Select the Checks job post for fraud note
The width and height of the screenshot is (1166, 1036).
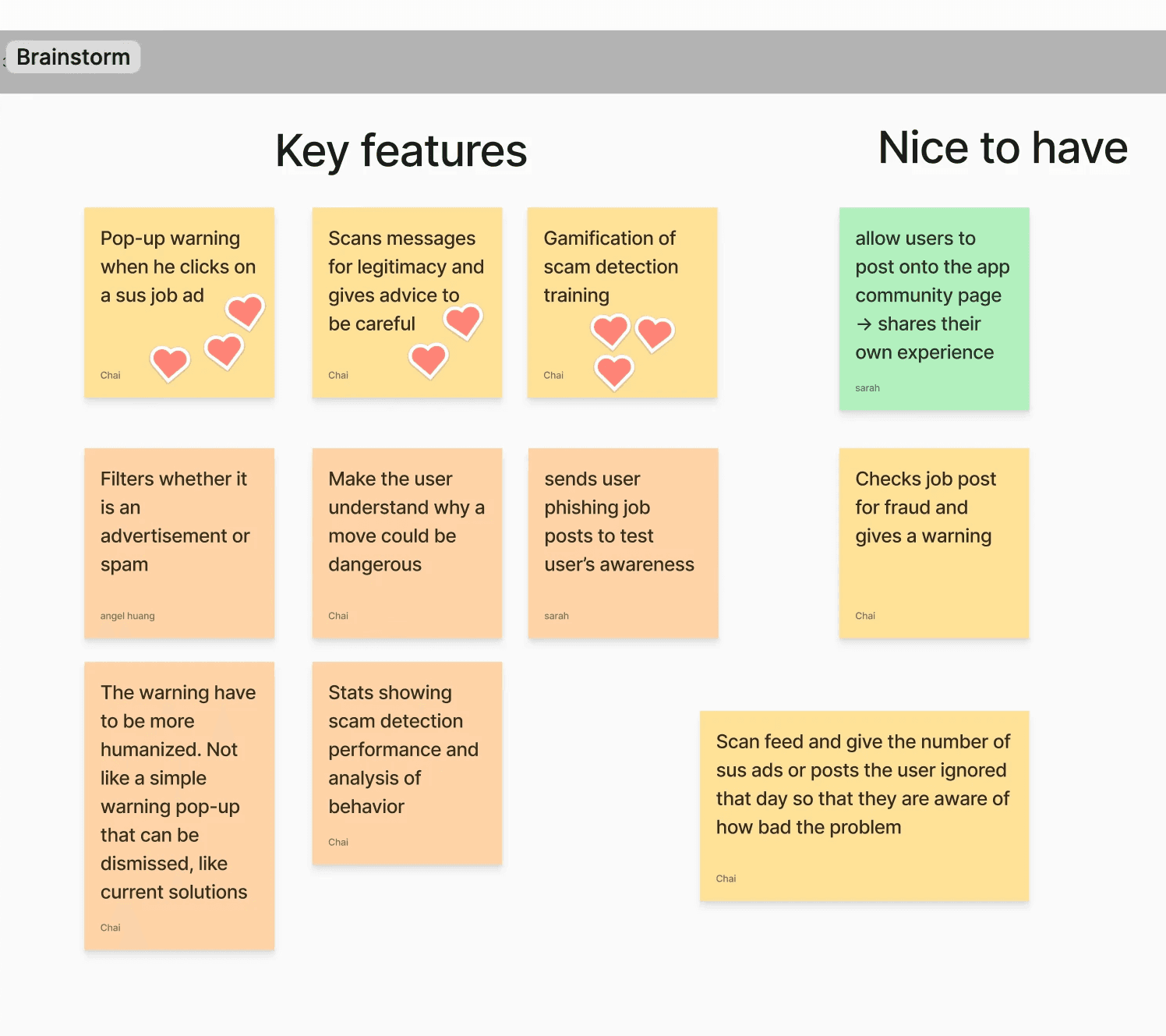tap(934, 543)
